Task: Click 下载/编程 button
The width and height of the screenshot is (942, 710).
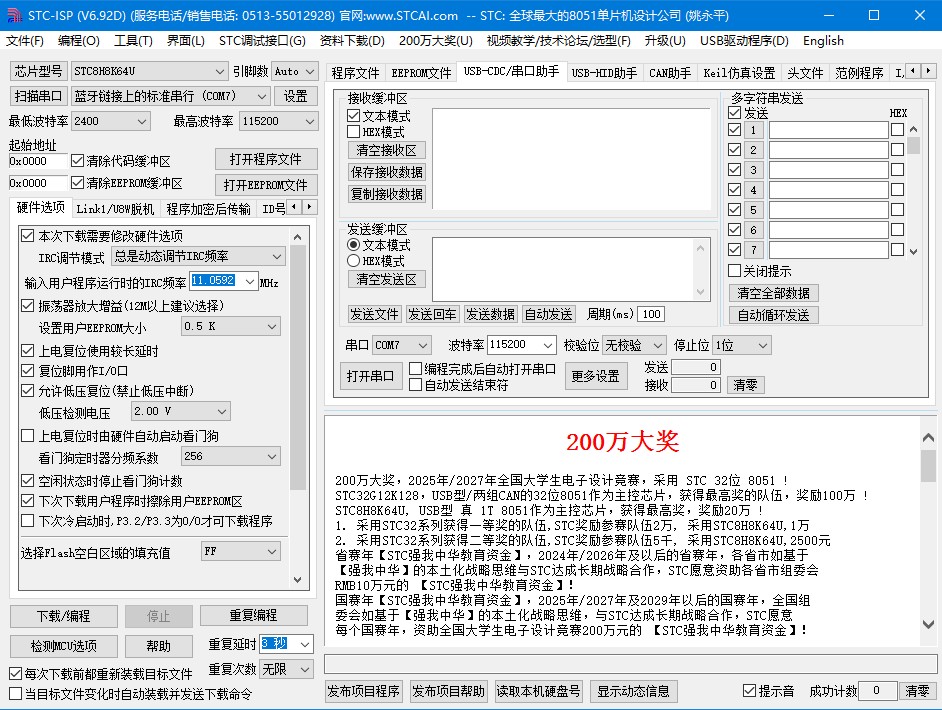Action: point(64,616)
